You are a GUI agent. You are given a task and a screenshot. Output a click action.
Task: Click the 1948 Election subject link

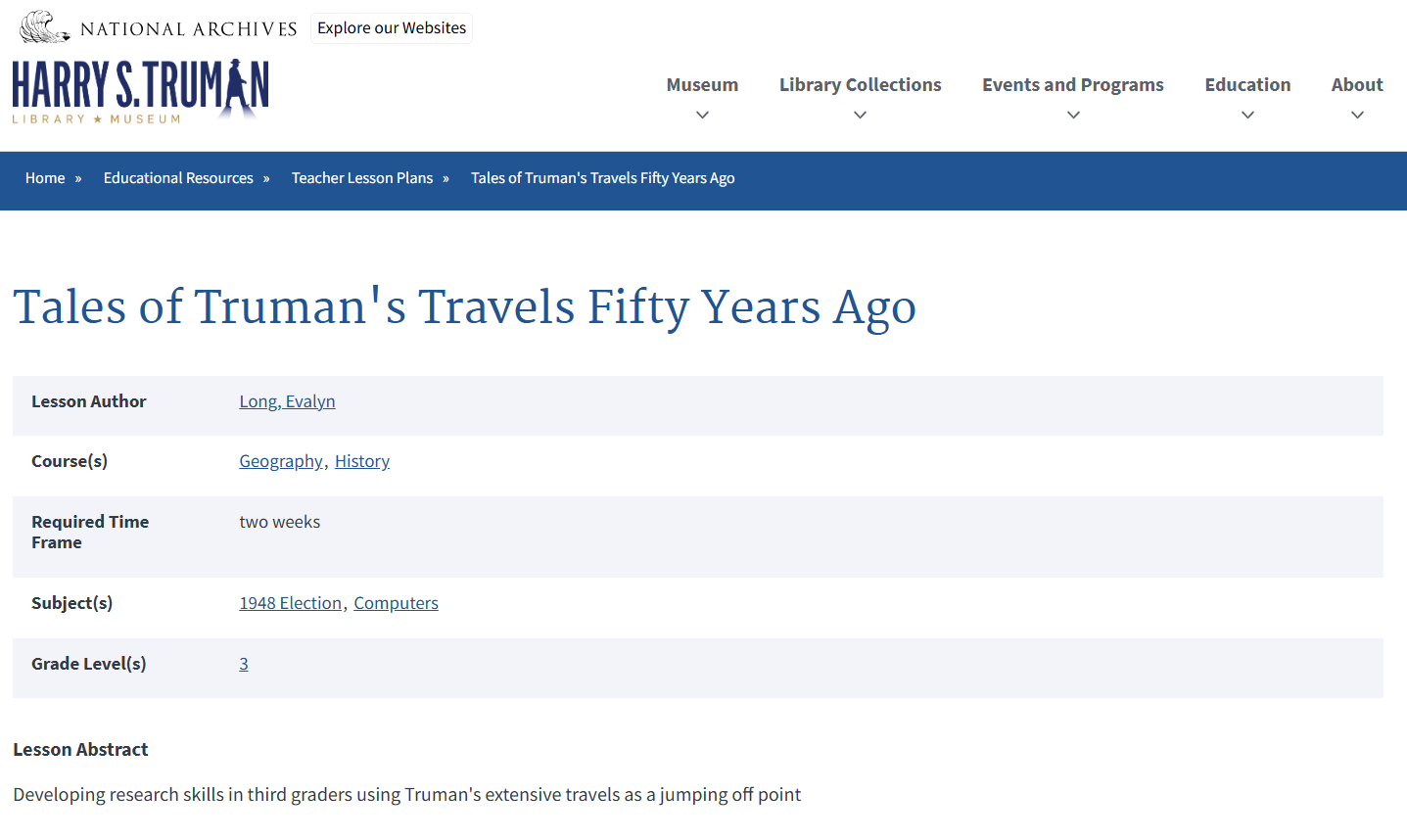pos(290,602)
